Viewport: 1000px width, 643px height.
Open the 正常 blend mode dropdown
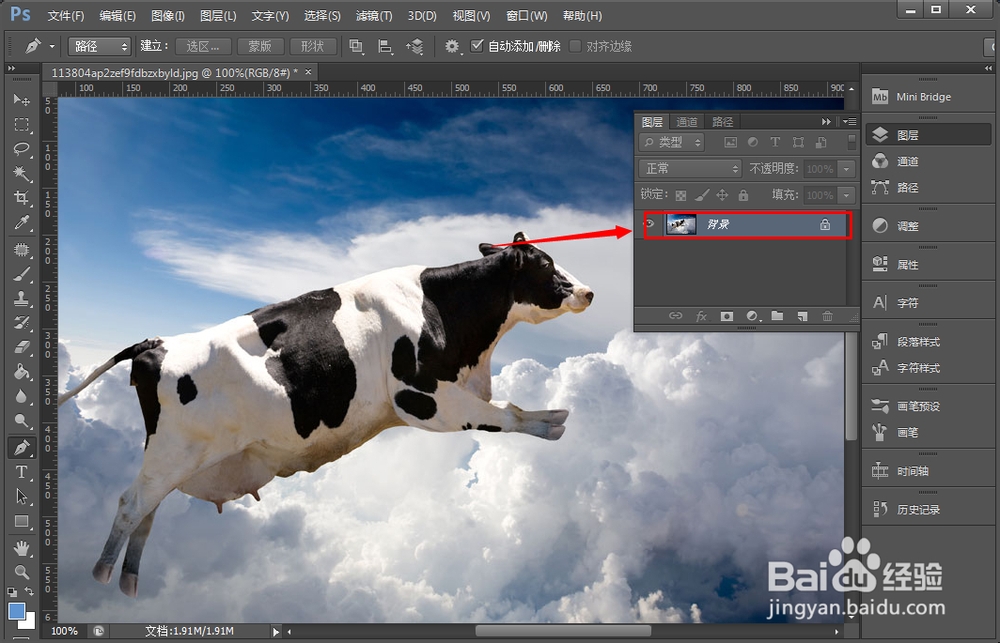pyautogui.click(x=689, y=168)
